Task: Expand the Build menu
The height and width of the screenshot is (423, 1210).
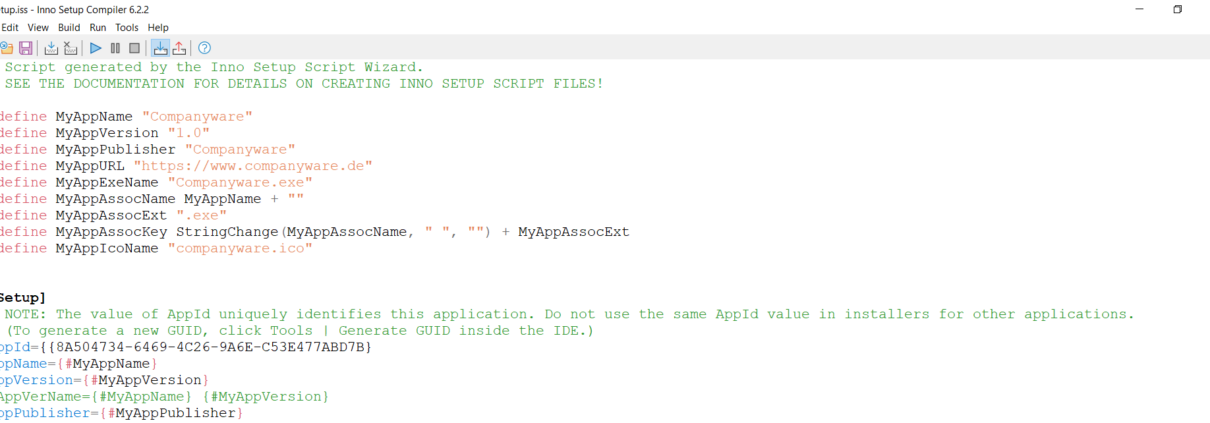Action: (69, 28)
